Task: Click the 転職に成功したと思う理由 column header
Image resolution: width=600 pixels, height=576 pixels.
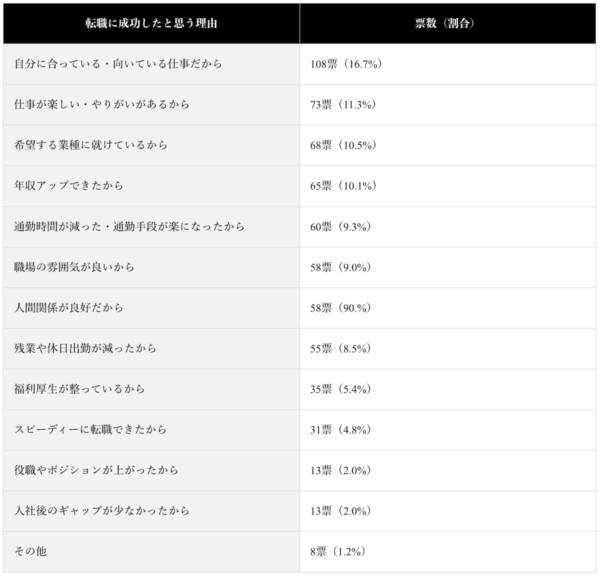Action: click(x=152, y=23)
